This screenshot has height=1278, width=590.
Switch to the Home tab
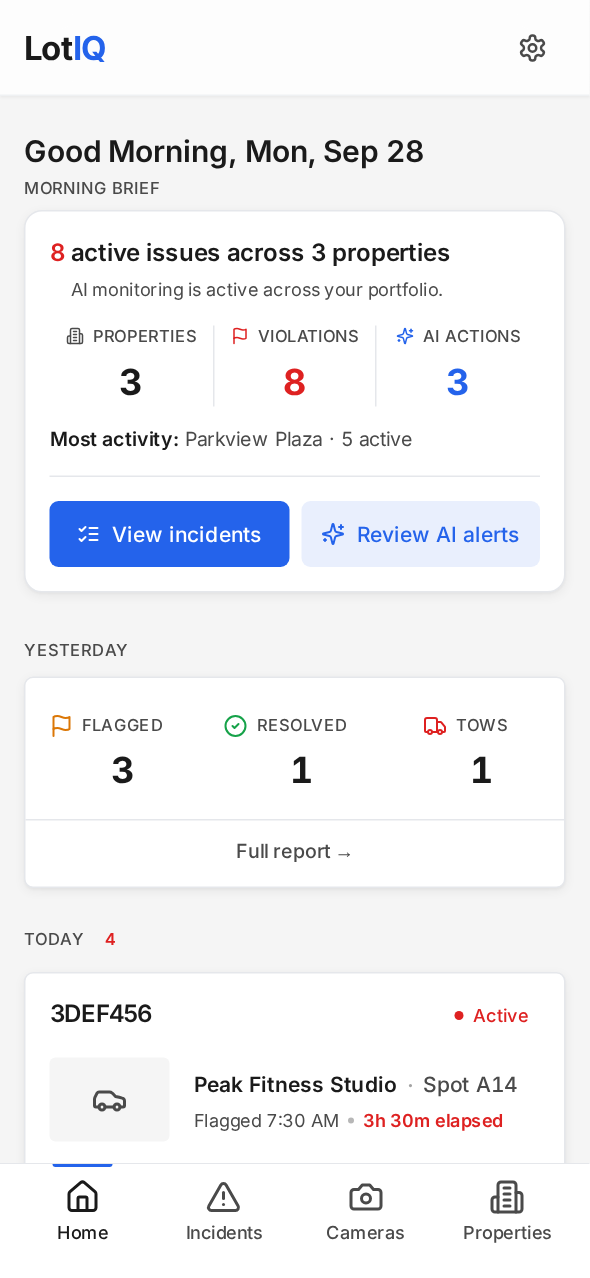coord(82,1211)
